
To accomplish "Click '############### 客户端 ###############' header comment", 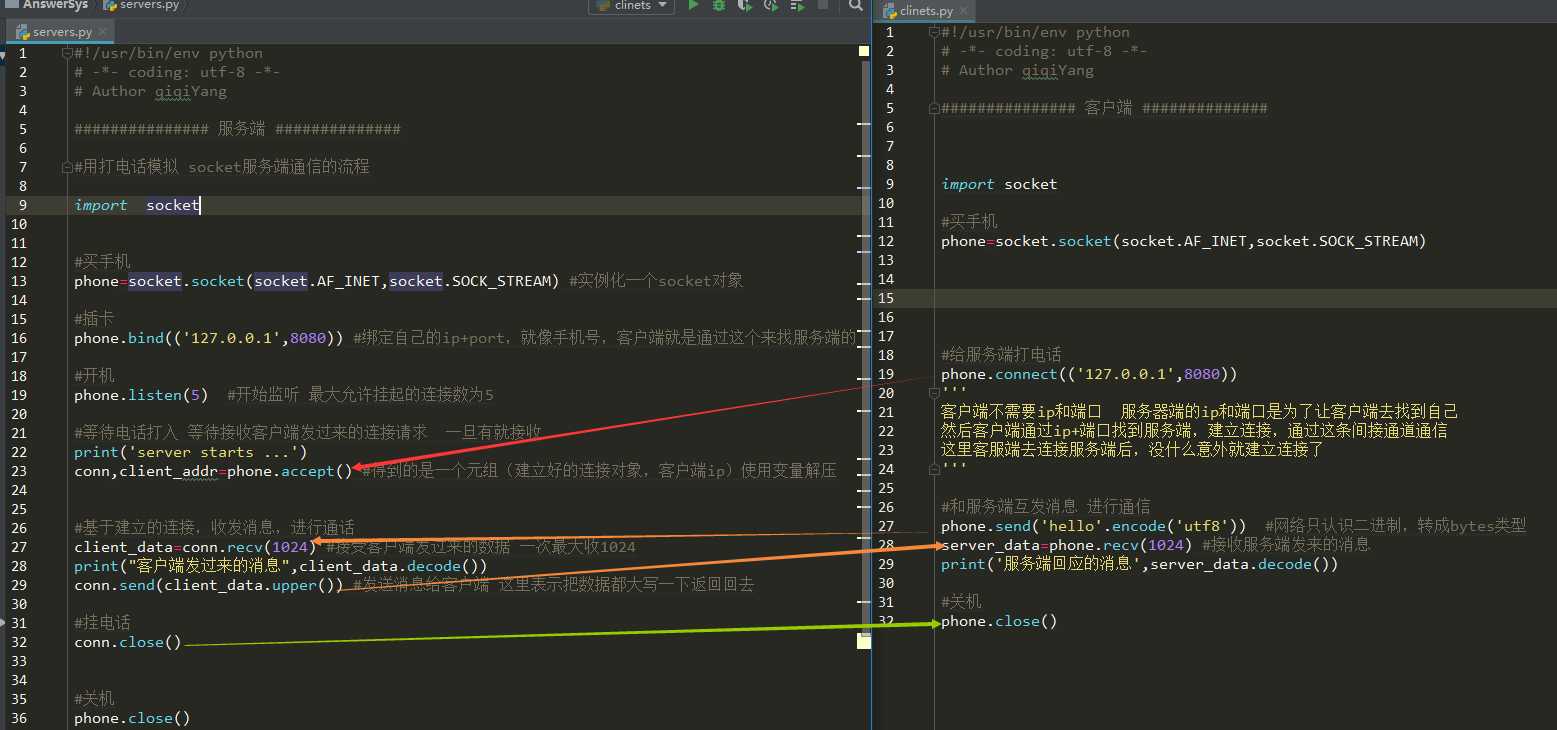I will pos(1104,108).
